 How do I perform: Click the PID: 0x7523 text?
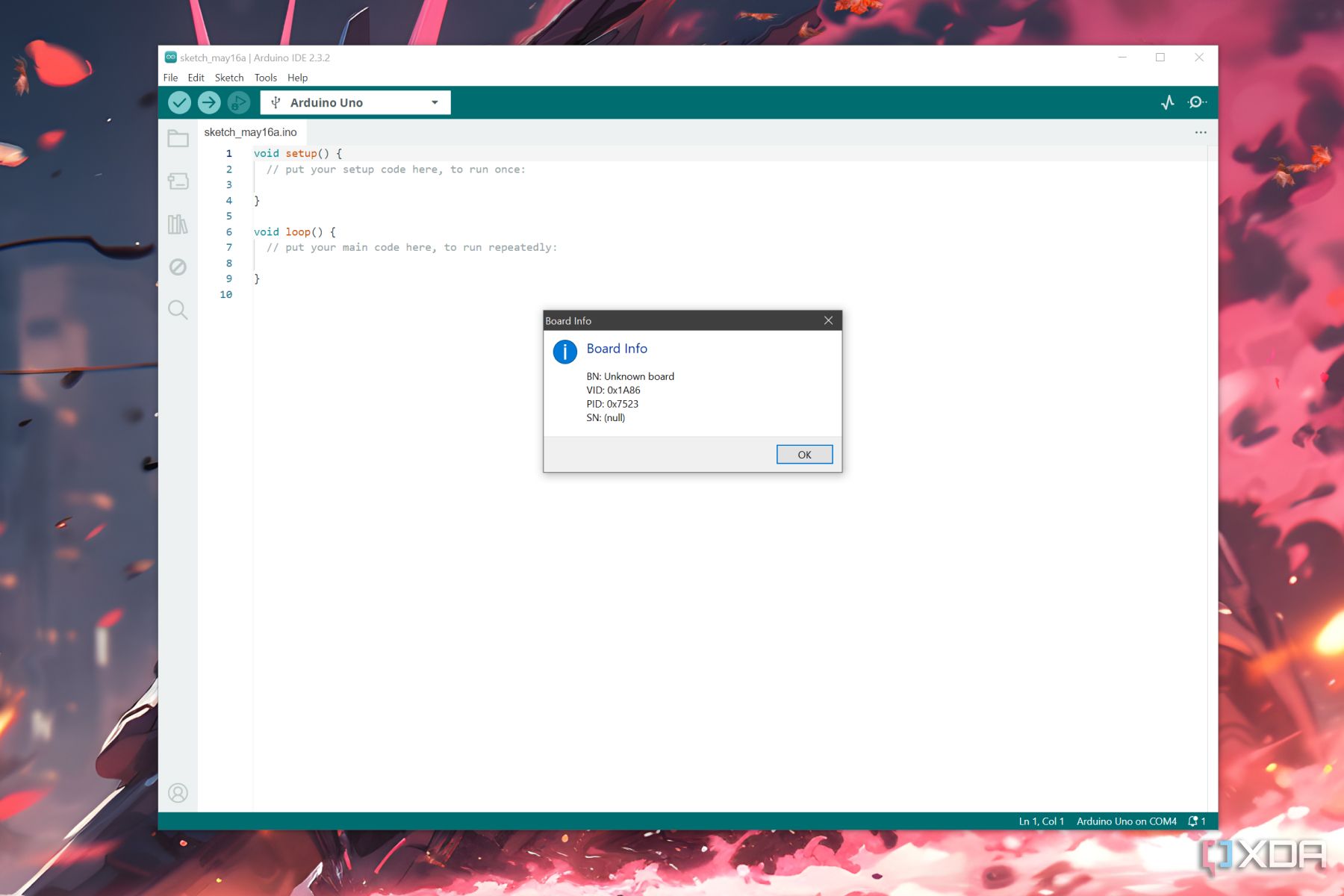point(612,404)
